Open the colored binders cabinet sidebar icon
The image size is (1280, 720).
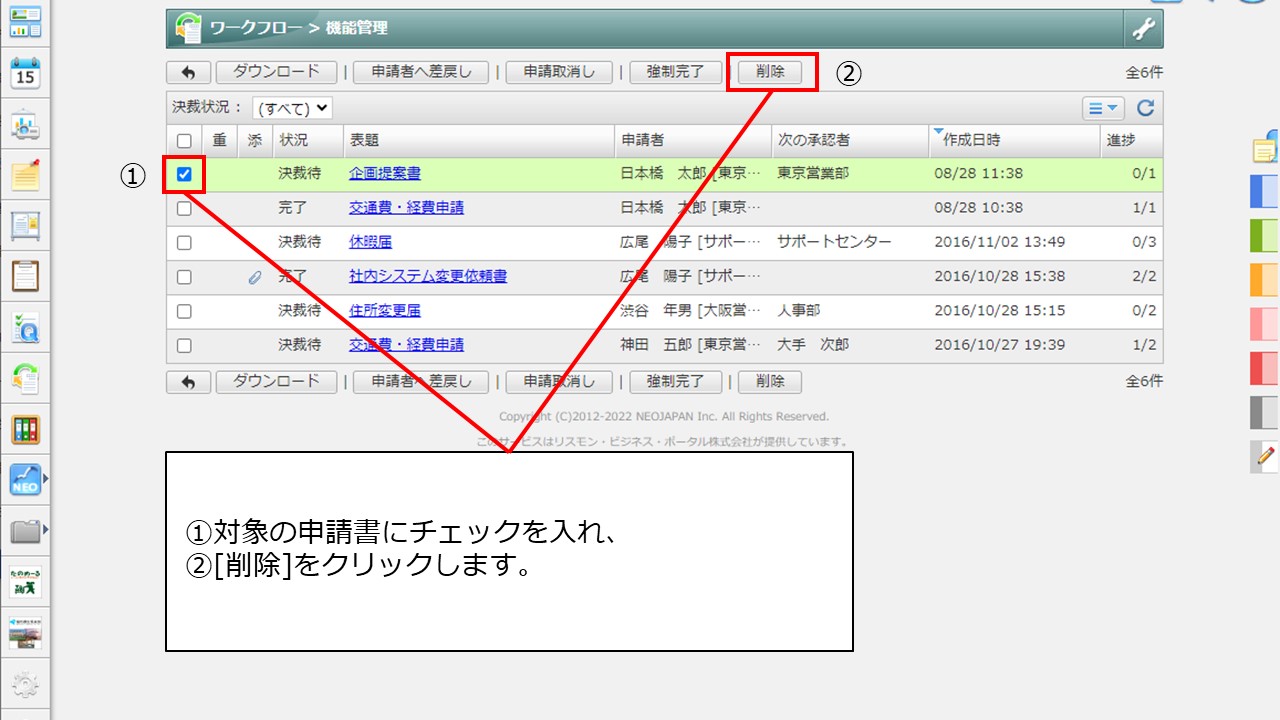coord(25,430)
